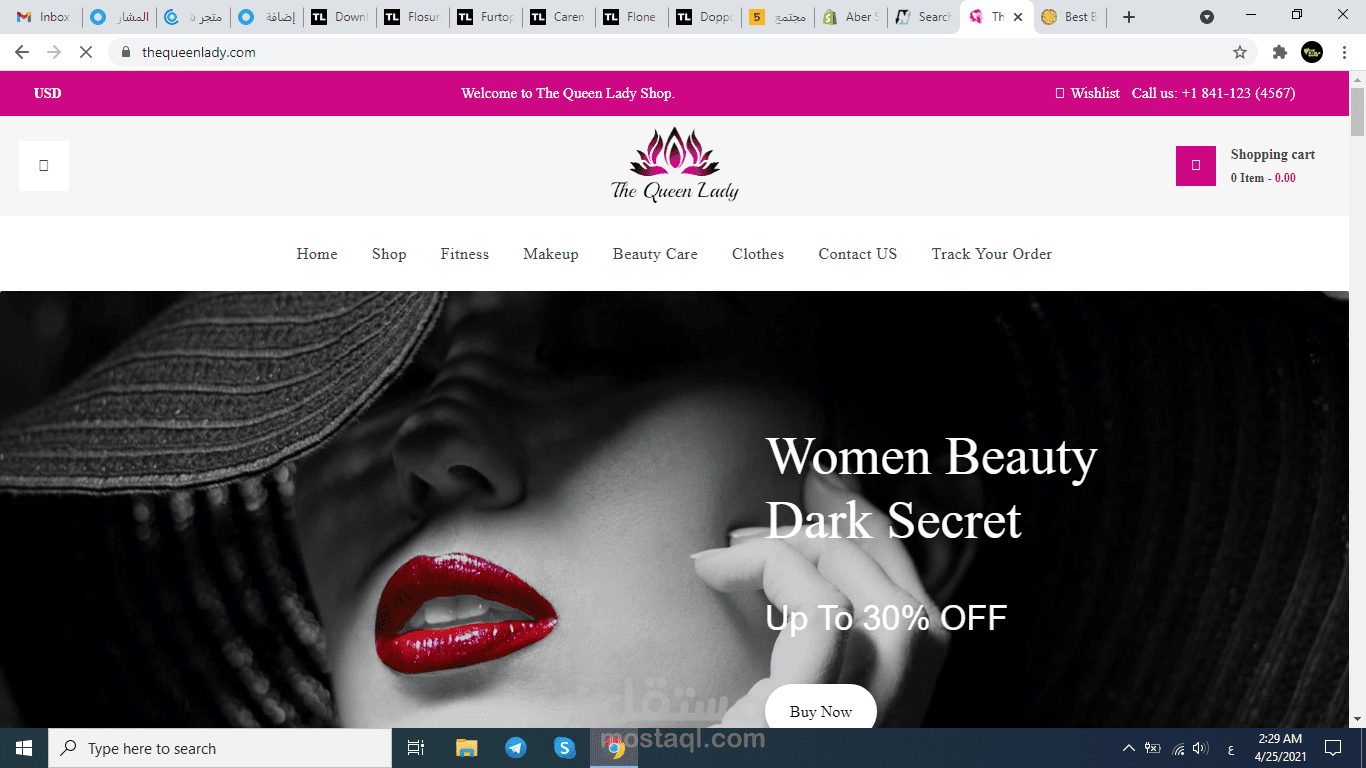
Task: Open the Track Your Order link
Action: click(992, 254)
